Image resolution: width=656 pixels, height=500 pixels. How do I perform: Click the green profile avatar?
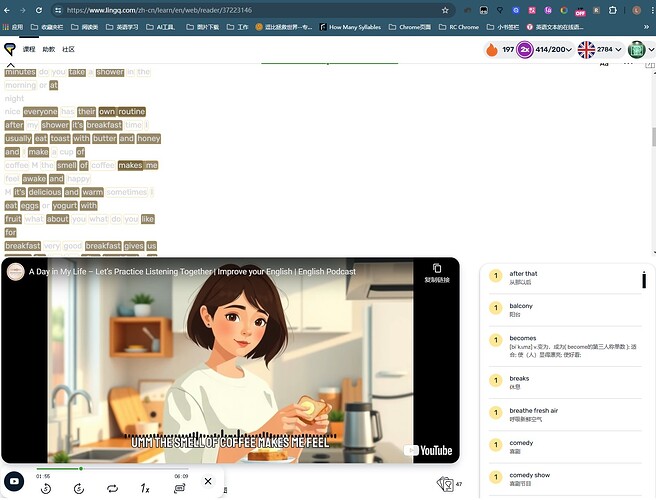click(x=636, y=50)
